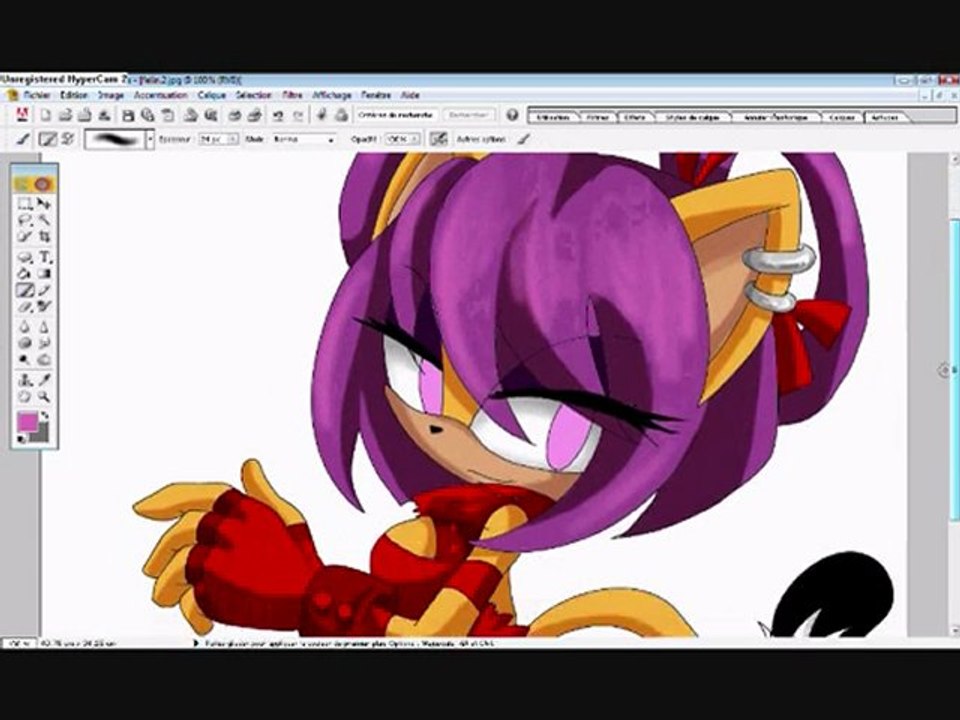
Task: Open the Aide menu
Action: 410,95
